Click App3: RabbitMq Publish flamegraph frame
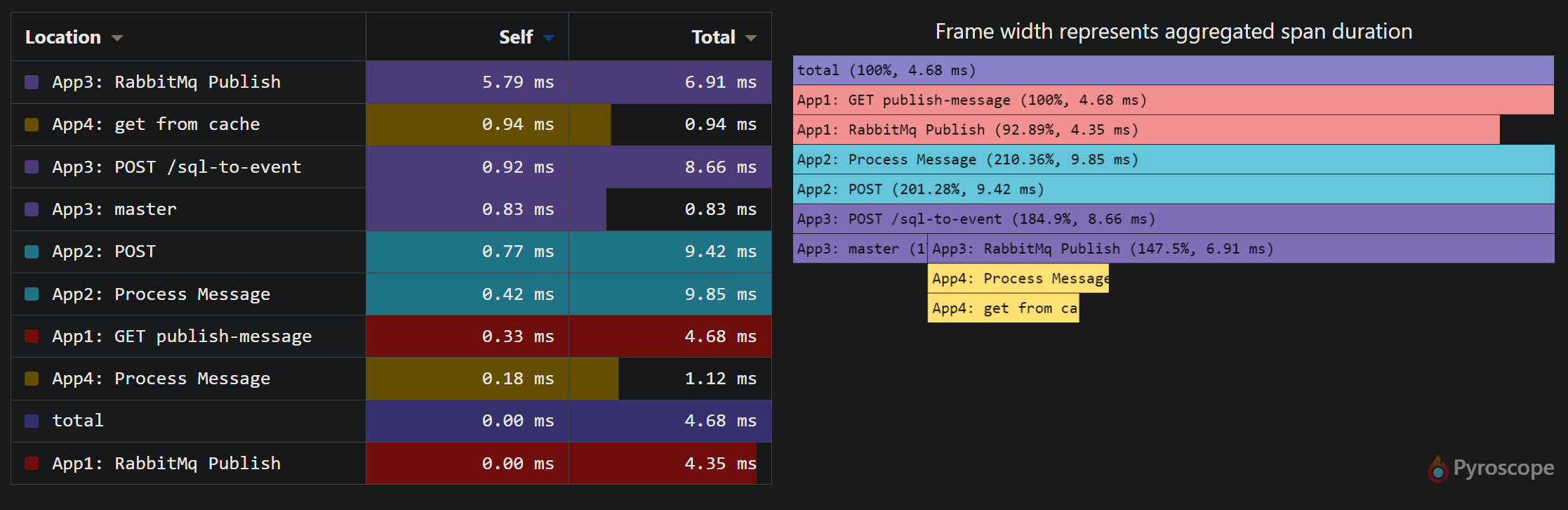The height and width of the screenshot is (510, 1568). 1241,249
